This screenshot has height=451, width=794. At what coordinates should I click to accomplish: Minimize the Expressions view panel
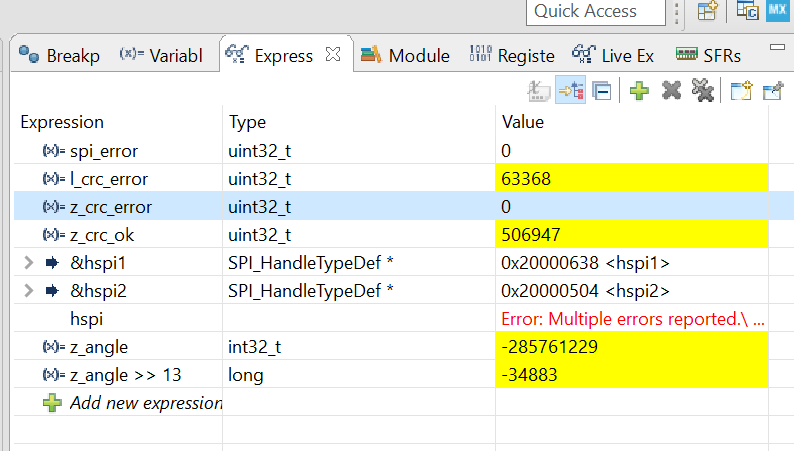point(777,47)
